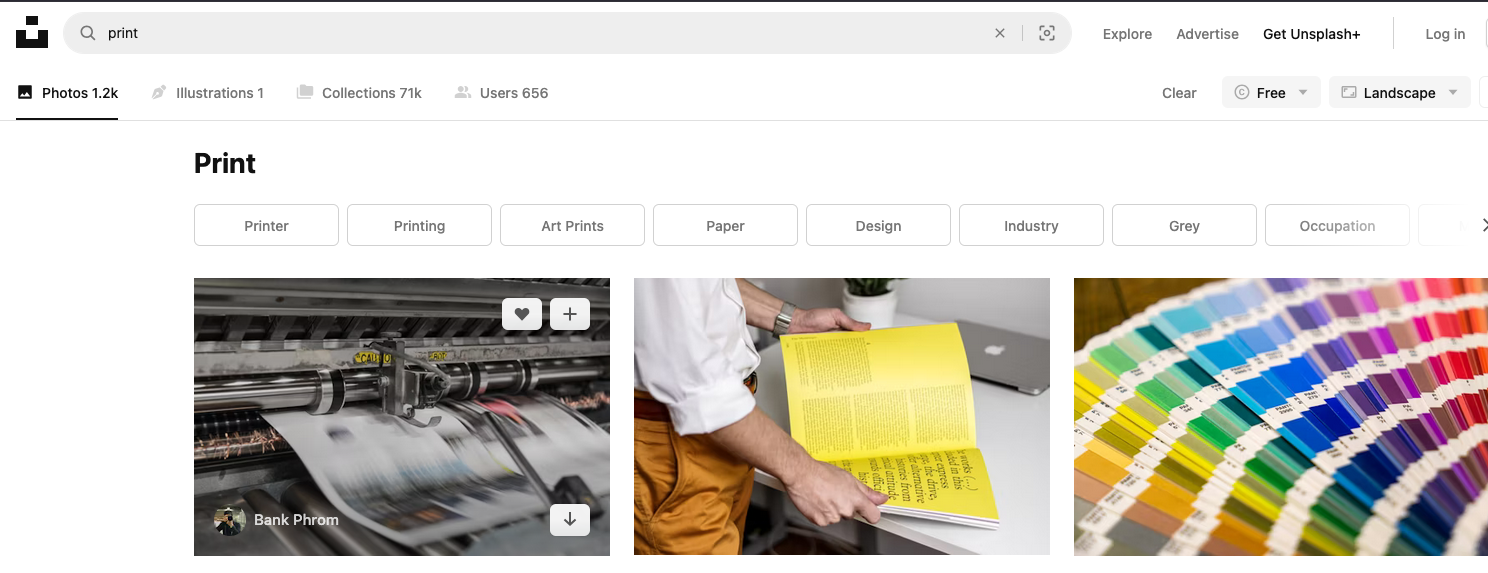Open the Bank Phrom author name
The width and height of the screenshot is (1488, 573).
tap(296, 520)
